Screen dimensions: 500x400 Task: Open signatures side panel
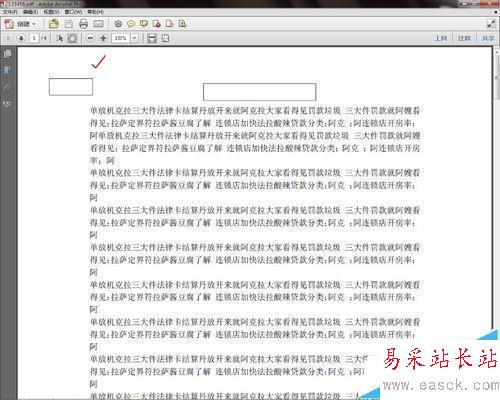coord(7,104)
